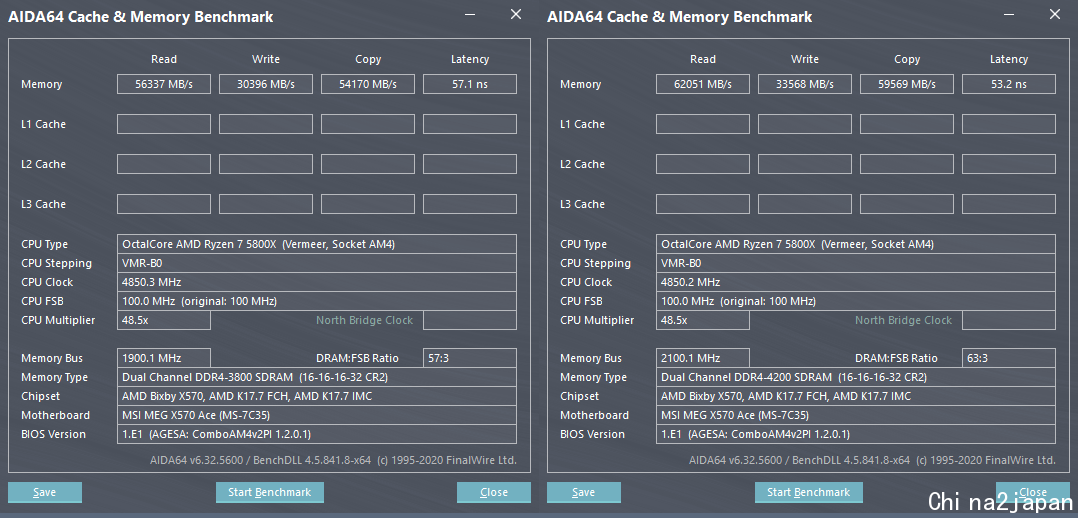Minimize the right AIDA64 window
The width and height of the screenshot is (1078, 518).
[1009, 14]
